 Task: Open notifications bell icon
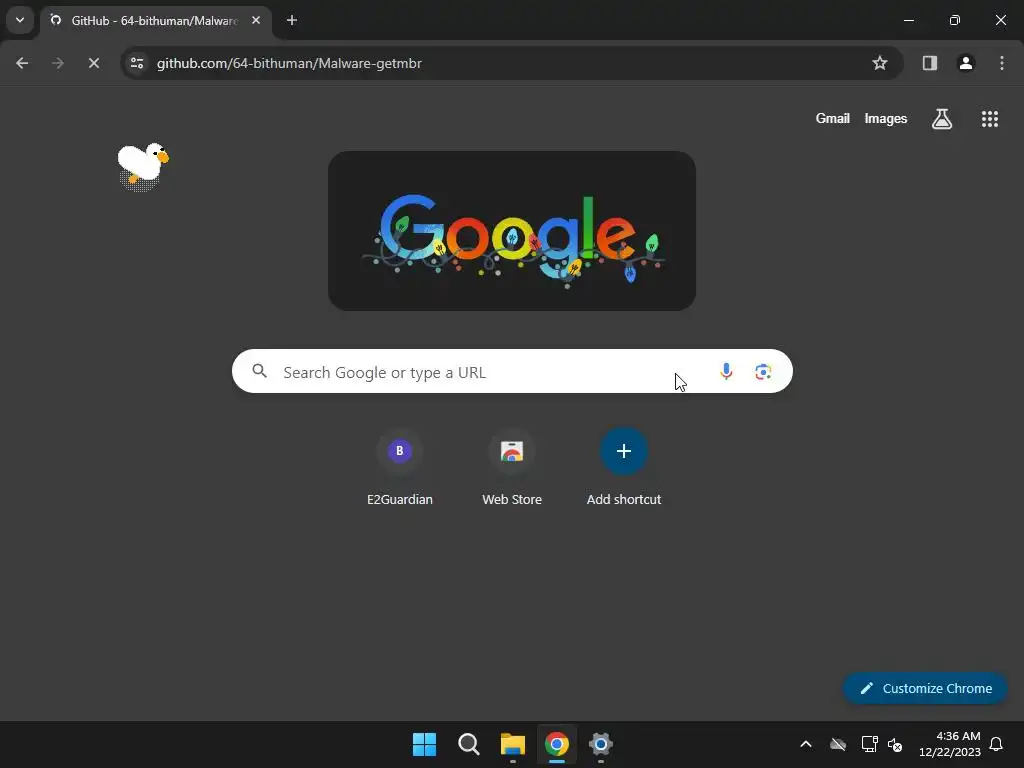point(997,744)
